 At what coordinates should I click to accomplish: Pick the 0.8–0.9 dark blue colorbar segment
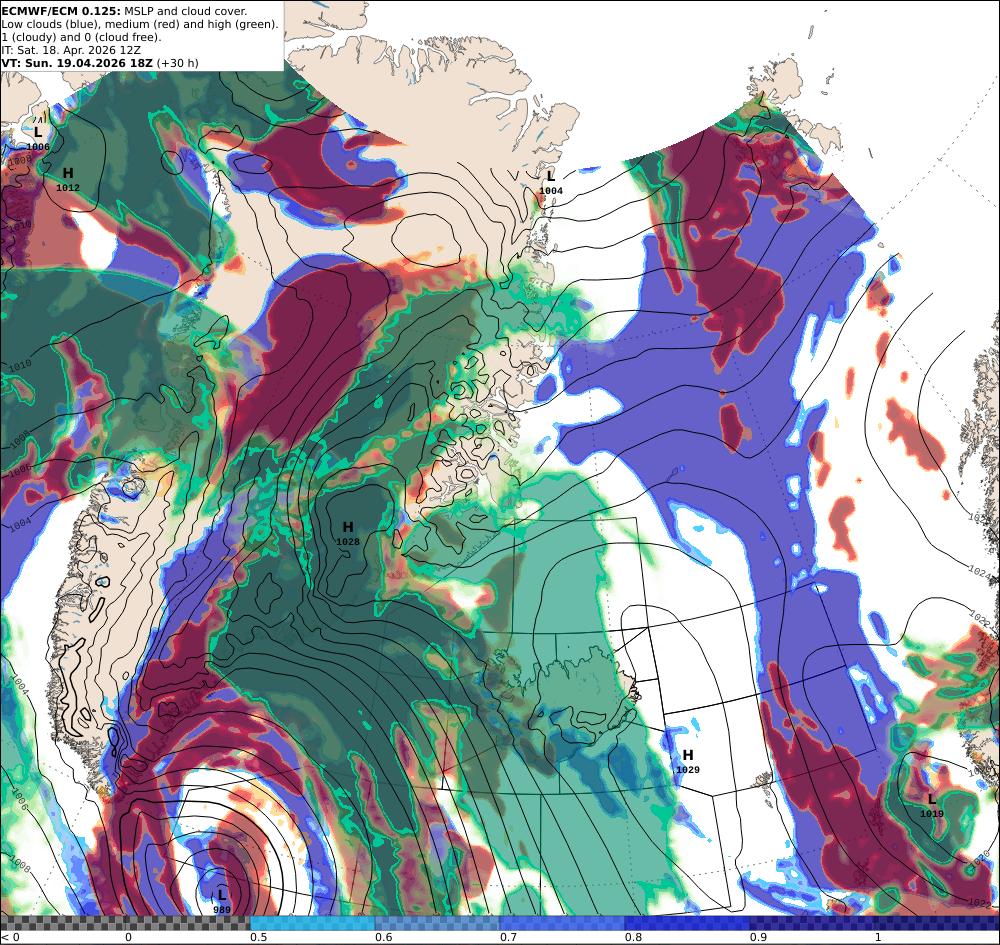coord(688,923)
